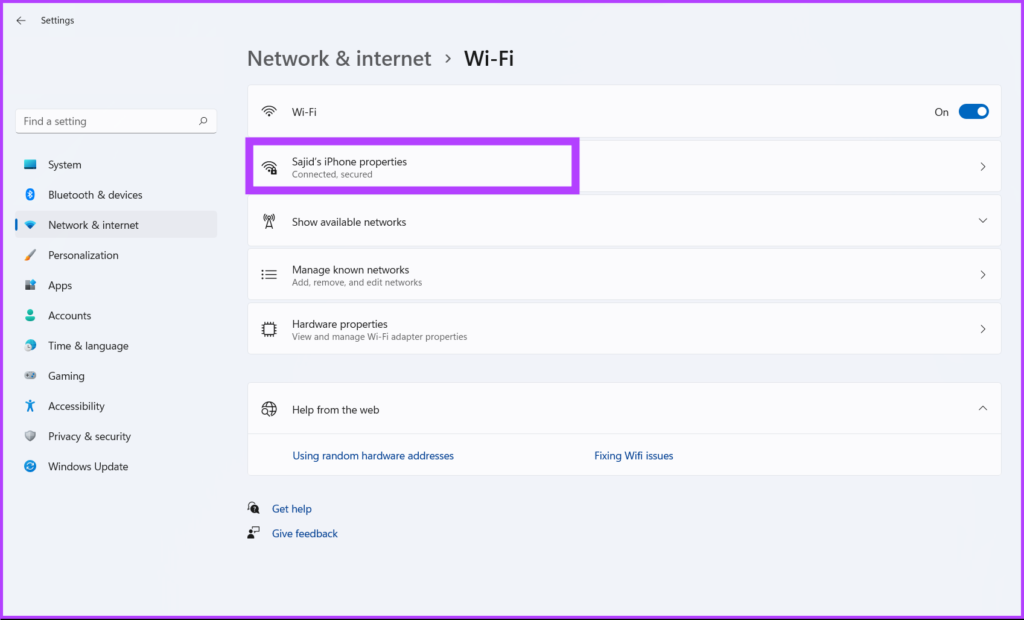Open Using random hardware addresses link
Screen dimensions: 1024x620
point(373,456)
